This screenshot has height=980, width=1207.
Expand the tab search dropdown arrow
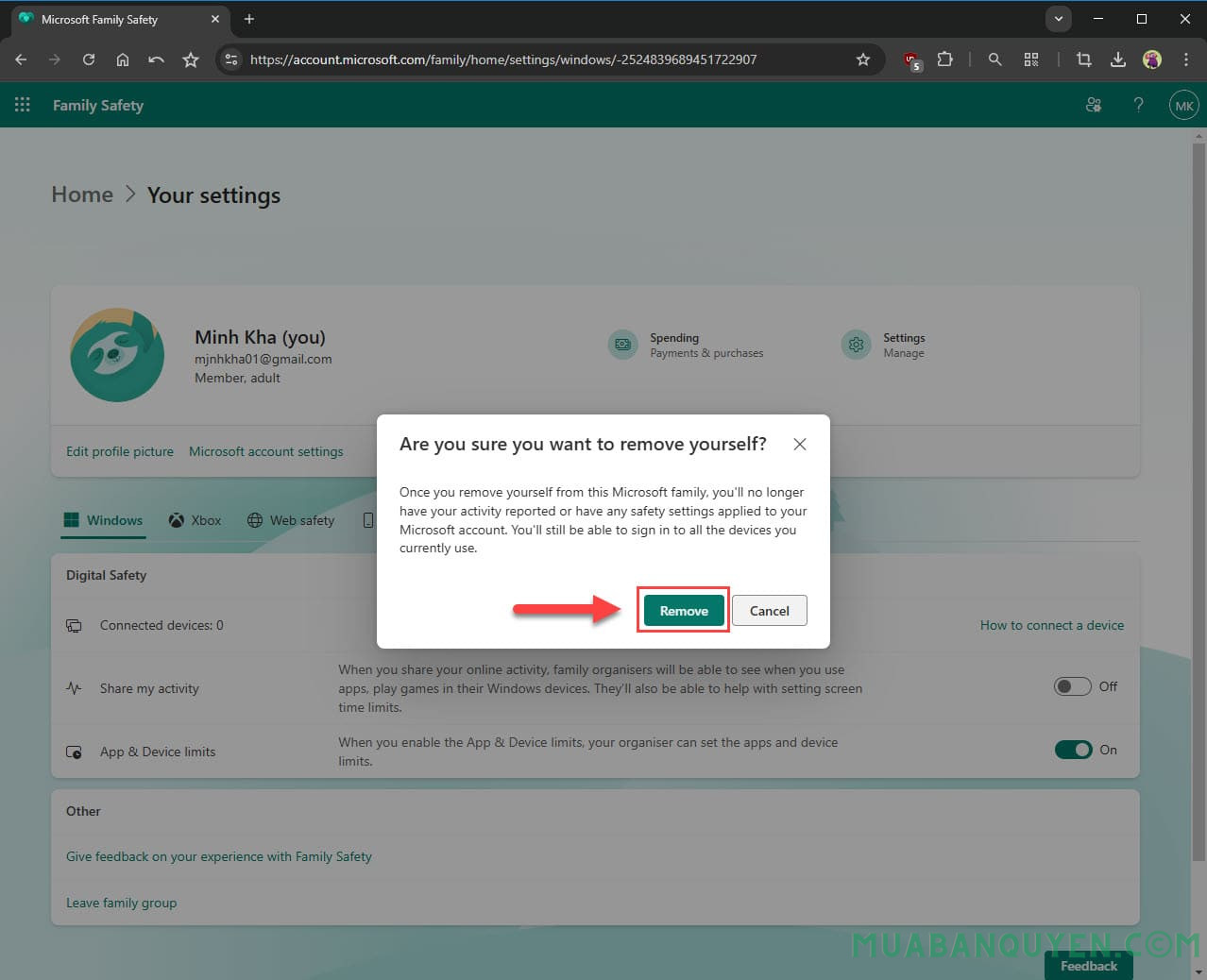1059,19
